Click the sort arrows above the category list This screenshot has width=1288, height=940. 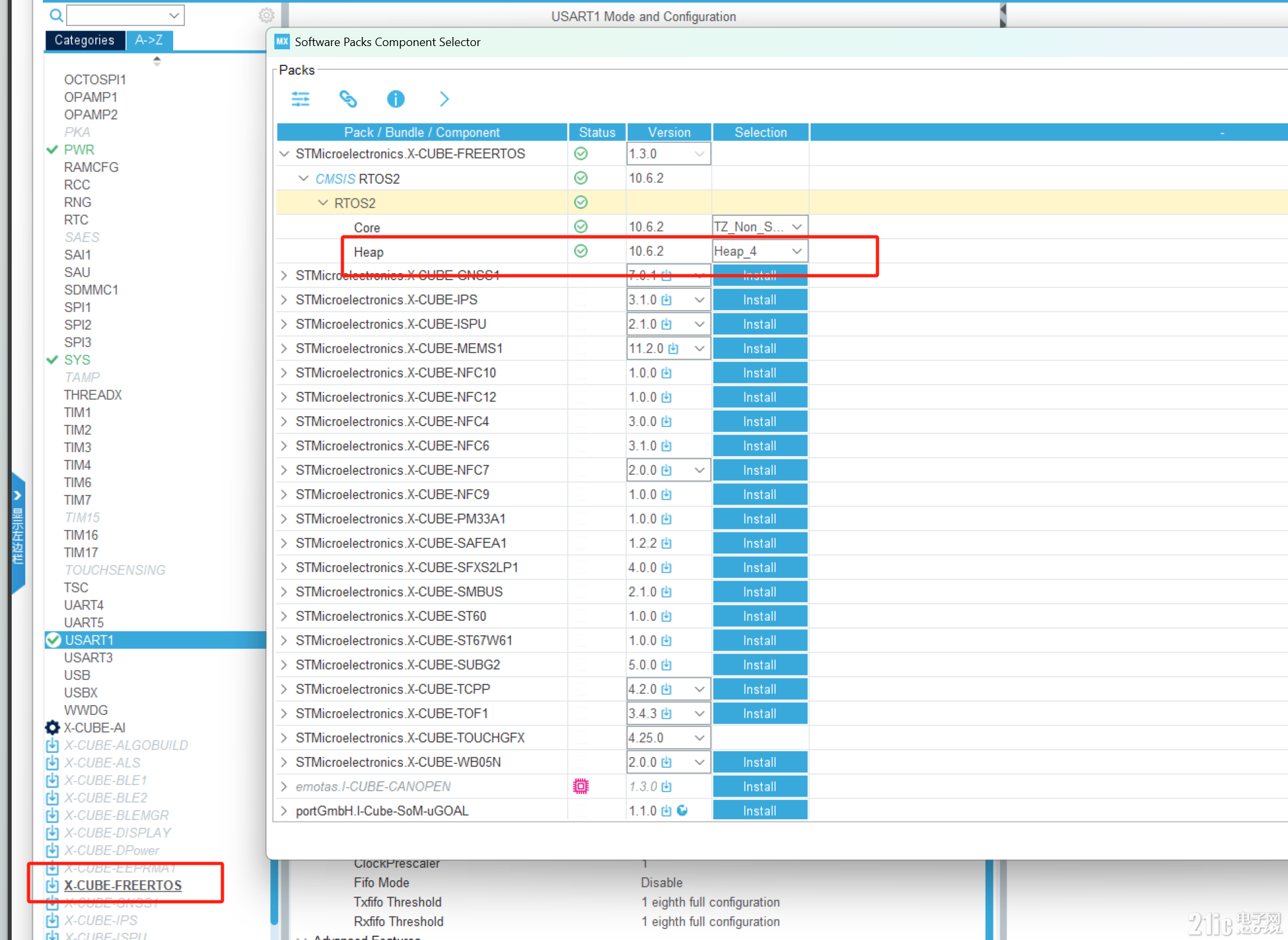(157, 61)
